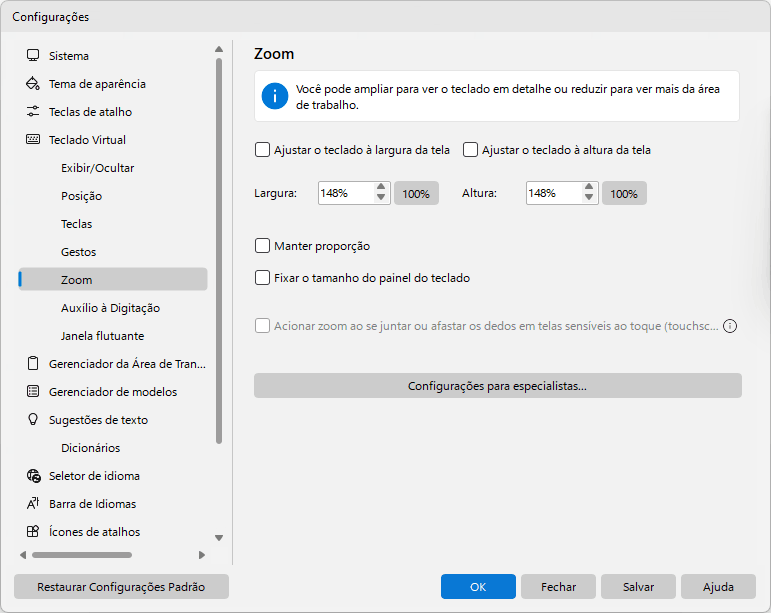
Task: Reset Altura with its 100% button
Action: click(x=624, y=193)
